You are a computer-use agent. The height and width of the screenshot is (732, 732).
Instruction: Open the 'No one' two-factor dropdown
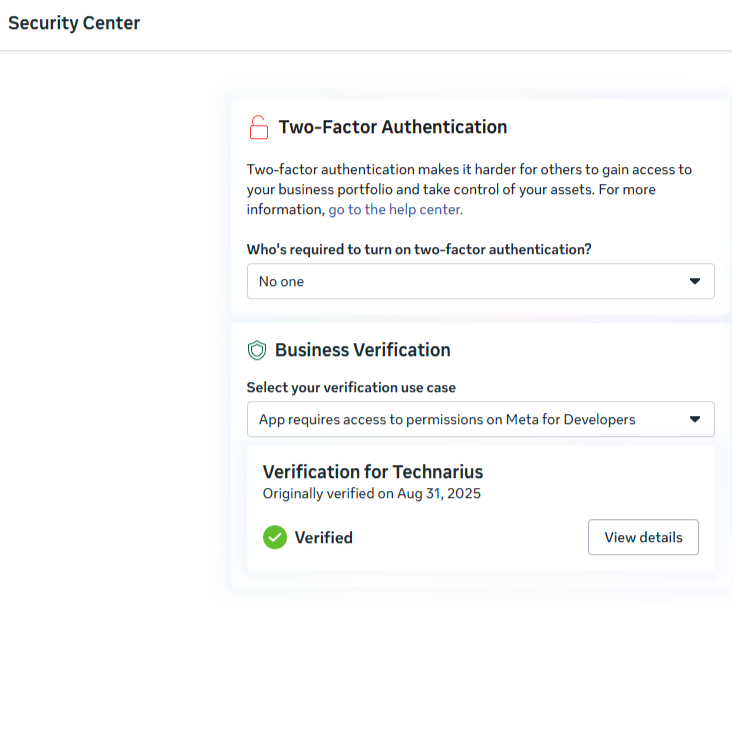pyautogui.click(x=480, y=281)
